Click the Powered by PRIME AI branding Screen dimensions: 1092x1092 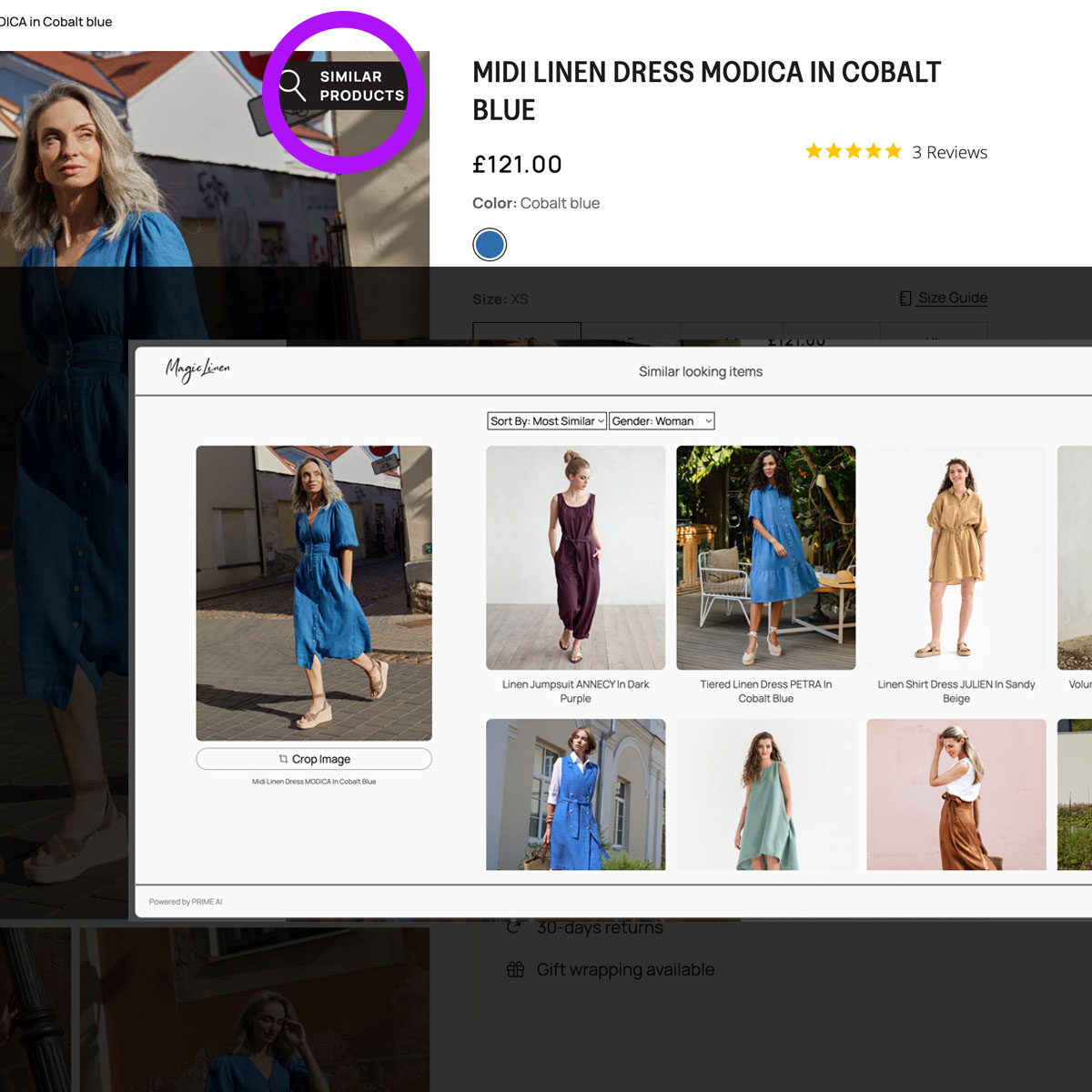185,902
